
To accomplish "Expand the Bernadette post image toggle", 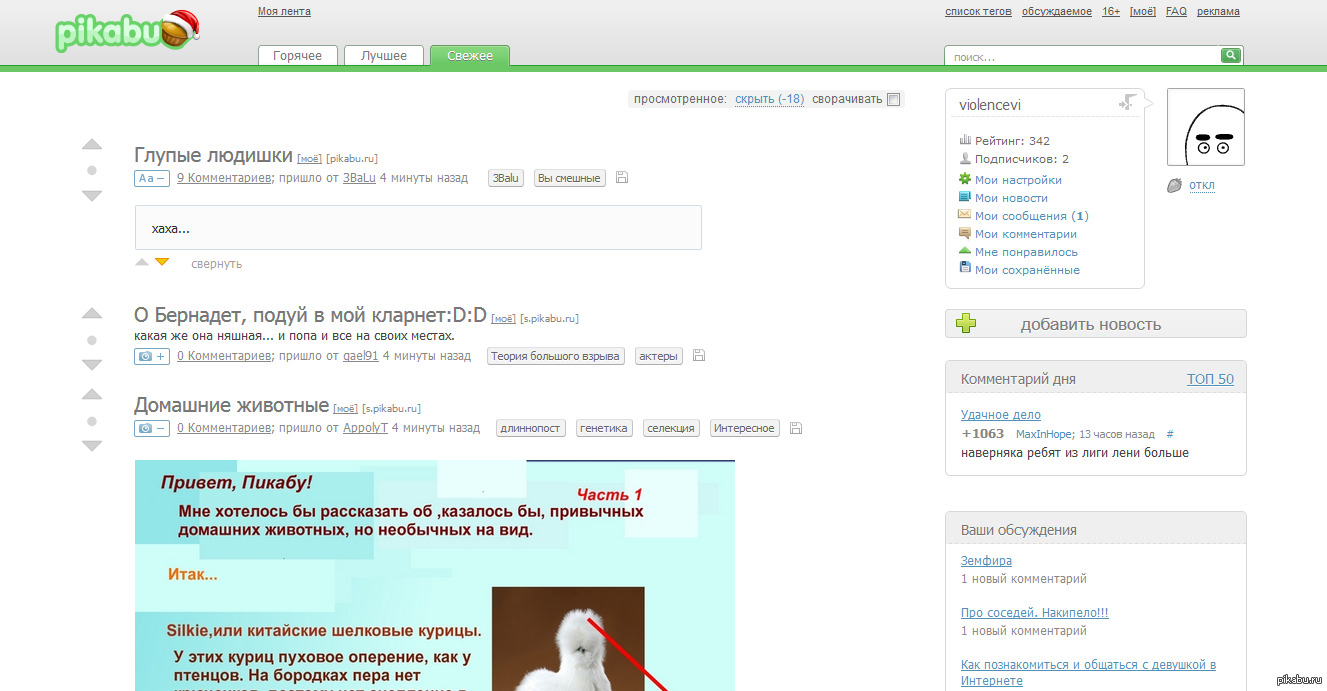I will (x=151, y=356).
